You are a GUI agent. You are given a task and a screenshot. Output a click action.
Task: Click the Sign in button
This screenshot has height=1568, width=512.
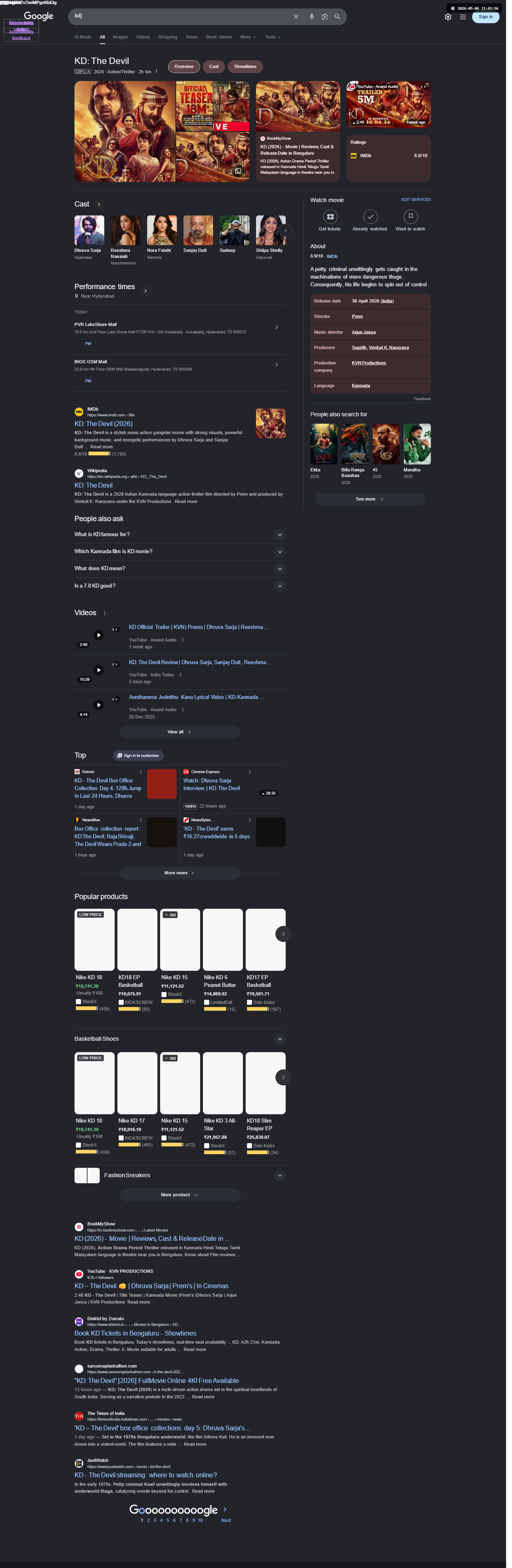(x=485, y=17)
